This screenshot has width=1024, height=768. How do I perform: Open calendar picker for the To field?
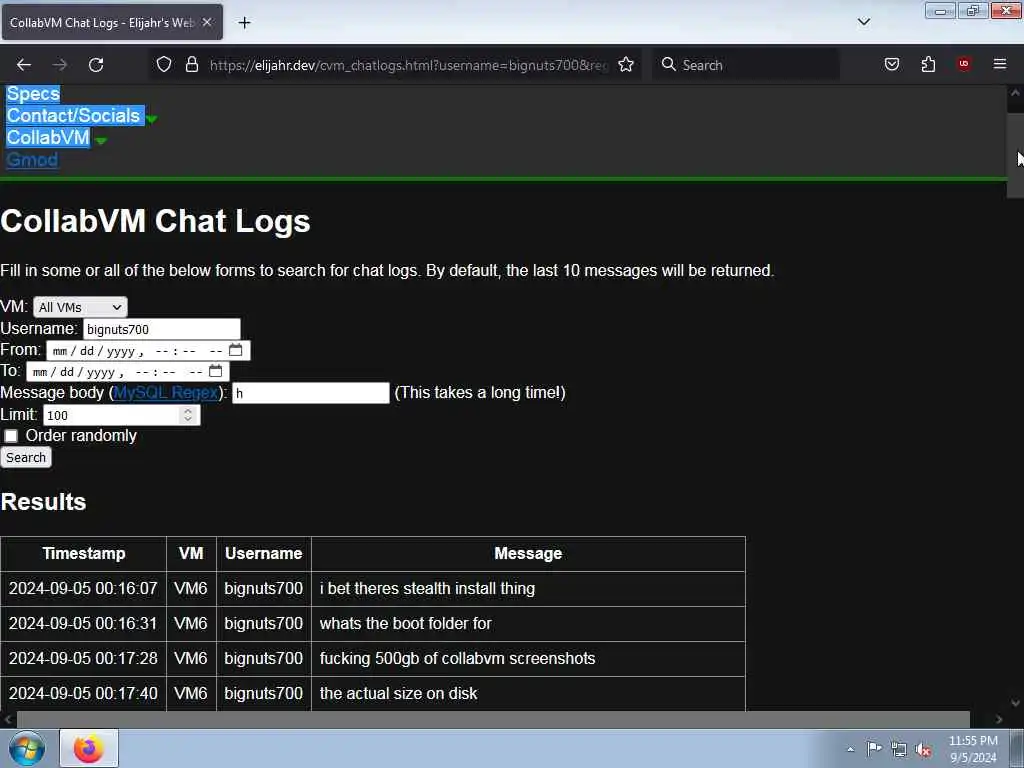[216, 372]
